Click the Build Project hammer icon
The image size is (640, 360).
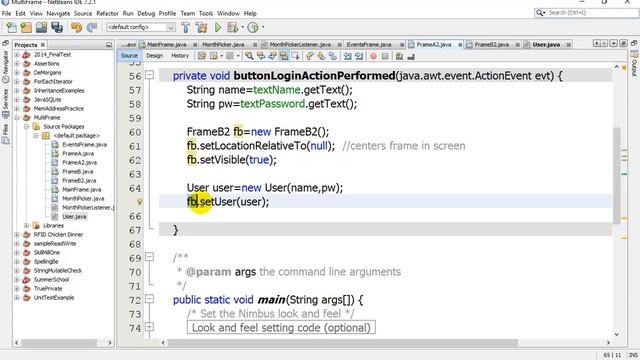186,27
